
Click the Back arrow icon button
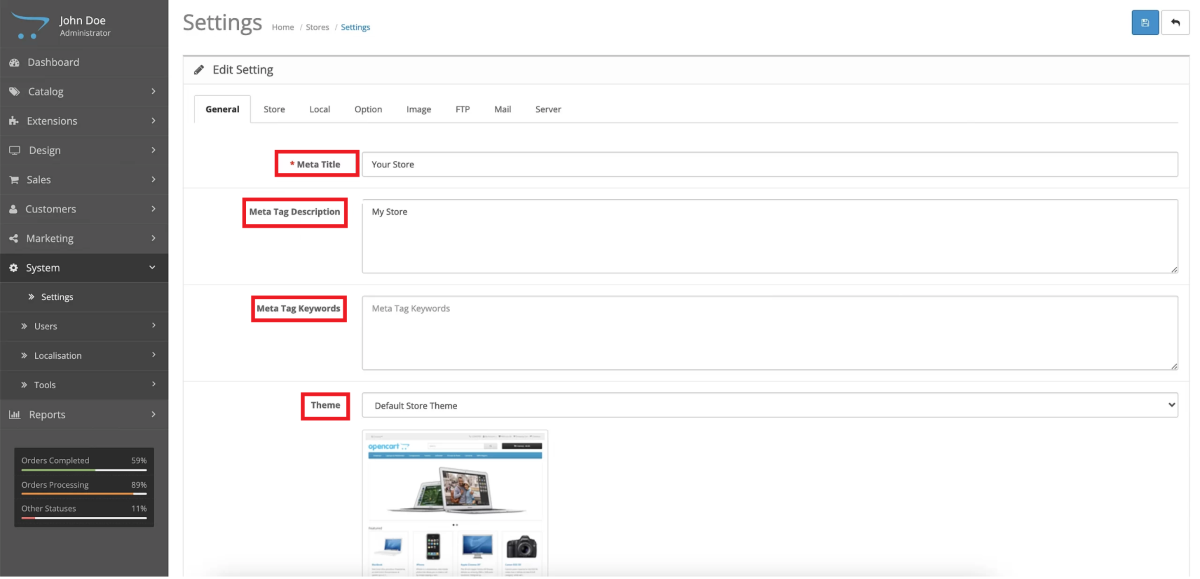click(1176, 23)
